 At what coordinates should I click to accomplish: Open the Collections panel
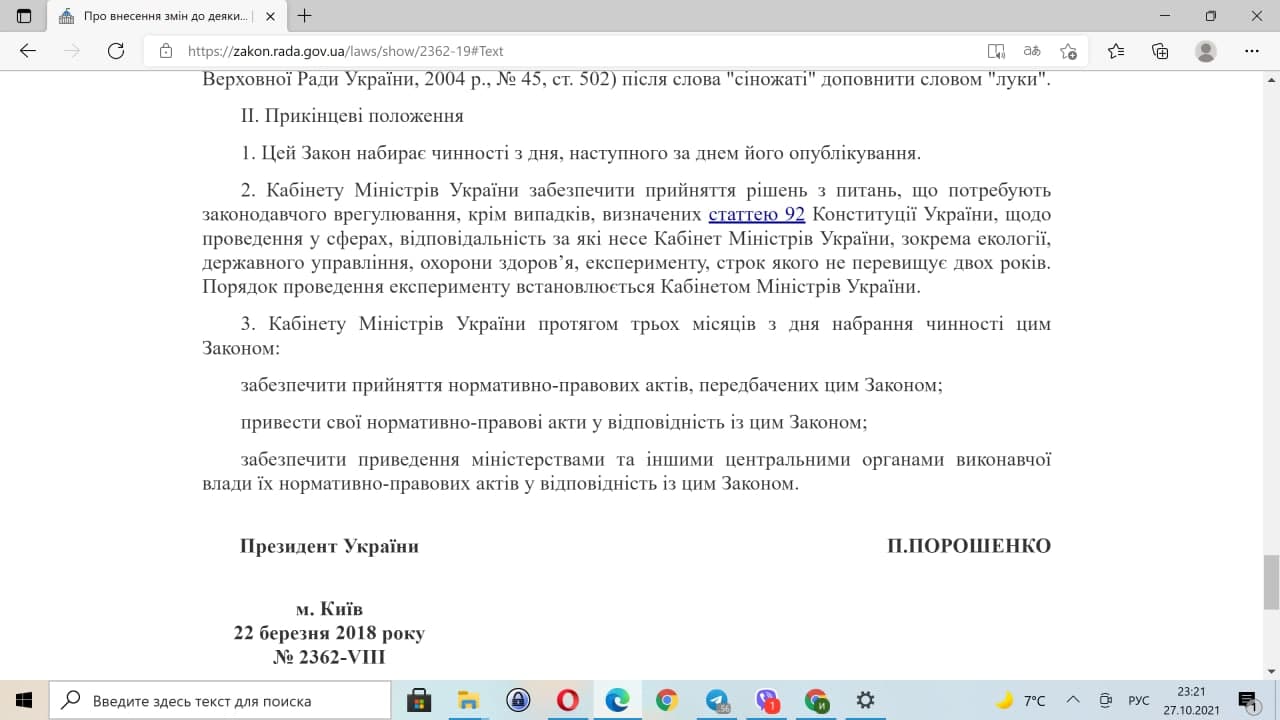(x=1160, y=51)
